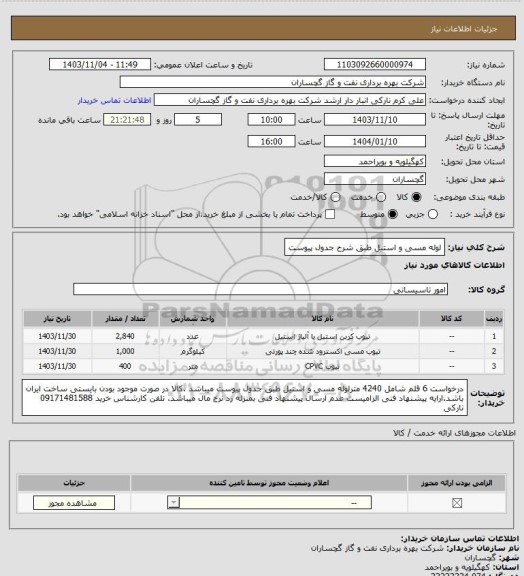The height and width of the screenshot is (576, 524).
Task: Open the permit status dropdown
Action: 269,503
